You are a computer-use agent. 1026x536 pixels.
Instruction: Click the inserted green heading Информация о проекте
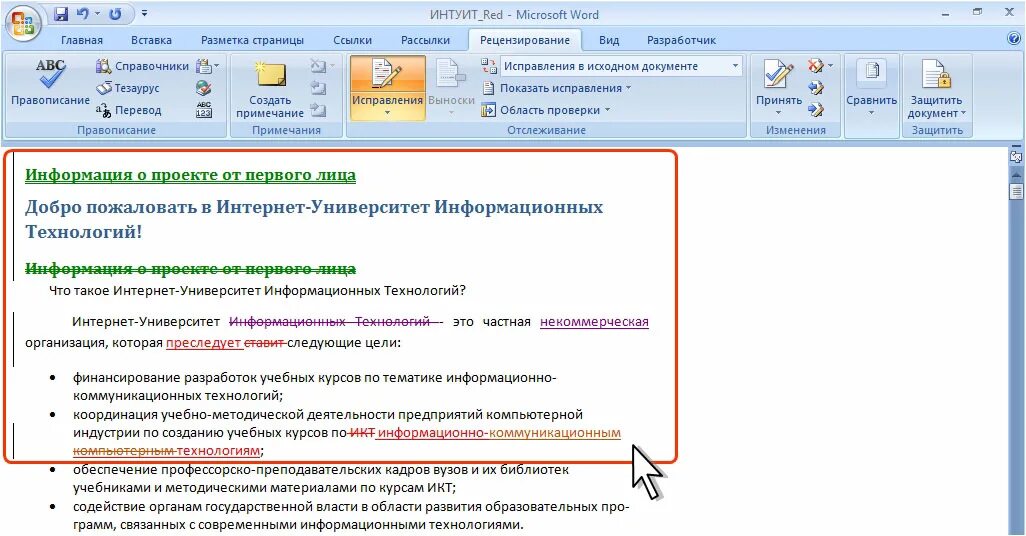190,175
